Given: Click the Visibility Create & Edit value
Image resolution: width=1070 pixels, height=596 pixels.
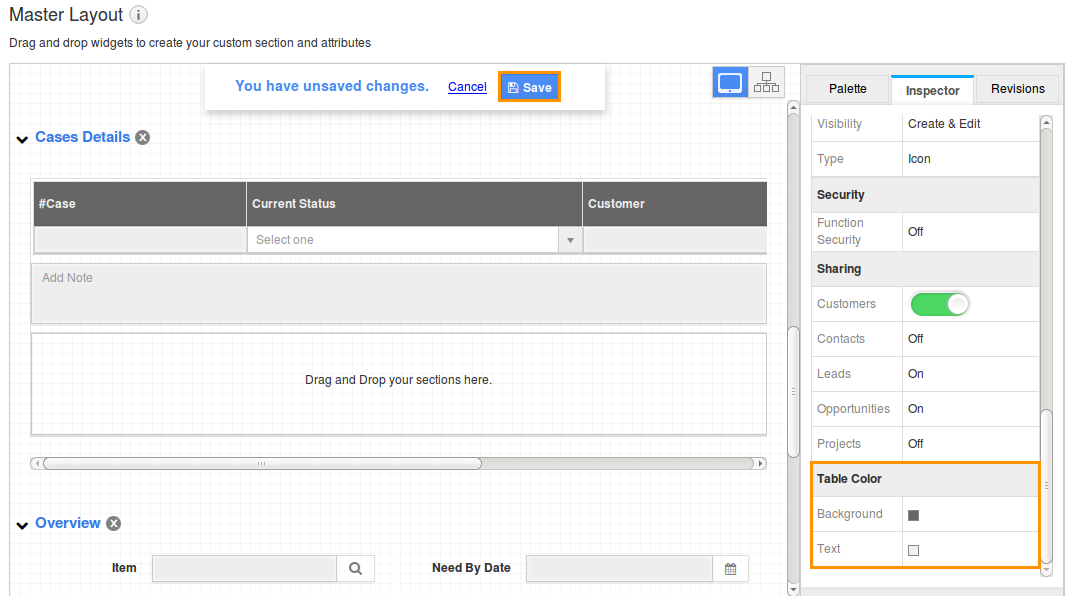Looking at the screenshot, I should click(944, 124).
